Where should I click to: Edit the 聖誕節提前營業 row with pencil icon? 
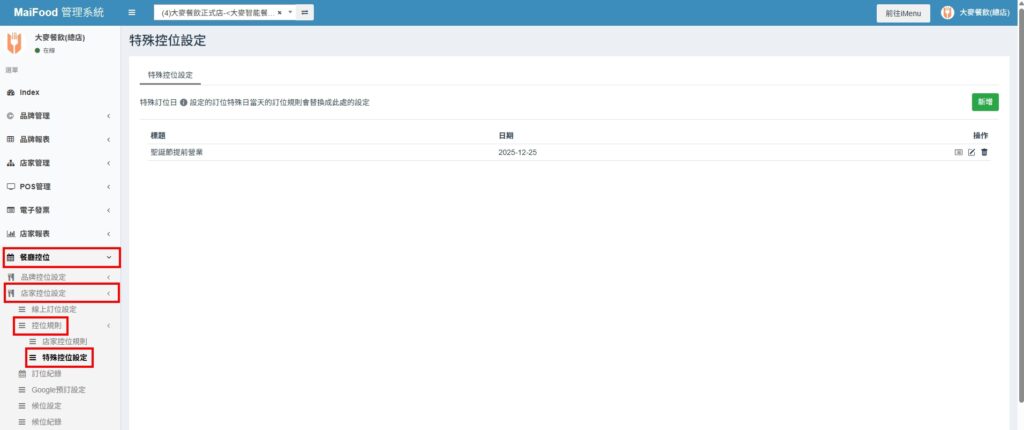(x=971, y=152)
